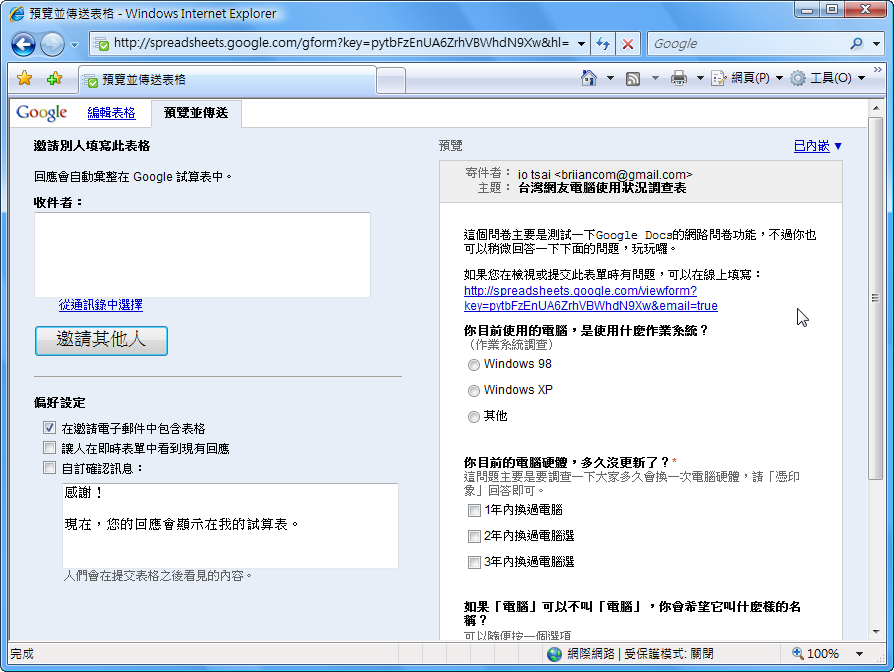Click the 收件者 recipients text box

pyautogui.click(x=202, y=255)
